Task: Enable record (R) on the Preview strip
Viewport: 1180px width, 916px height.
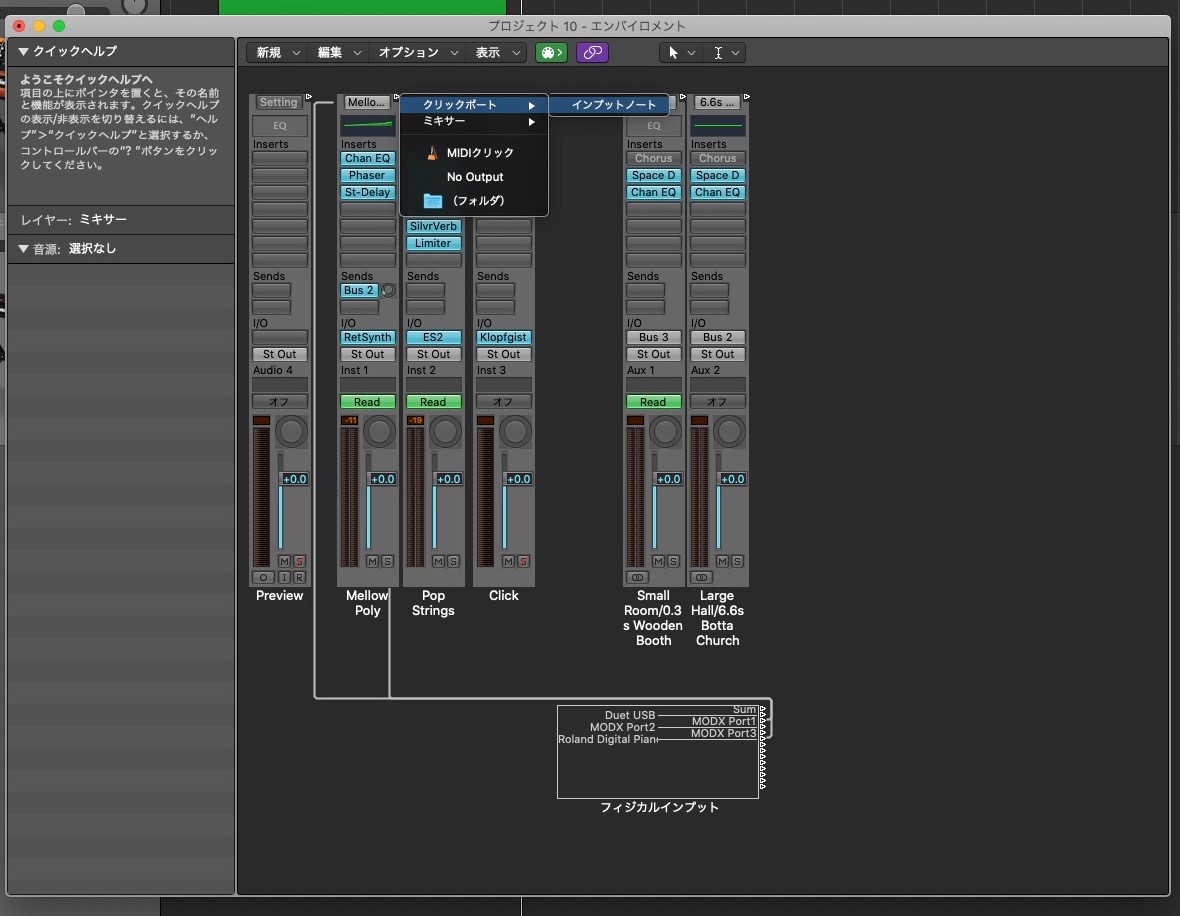Action: click(298, 577)
